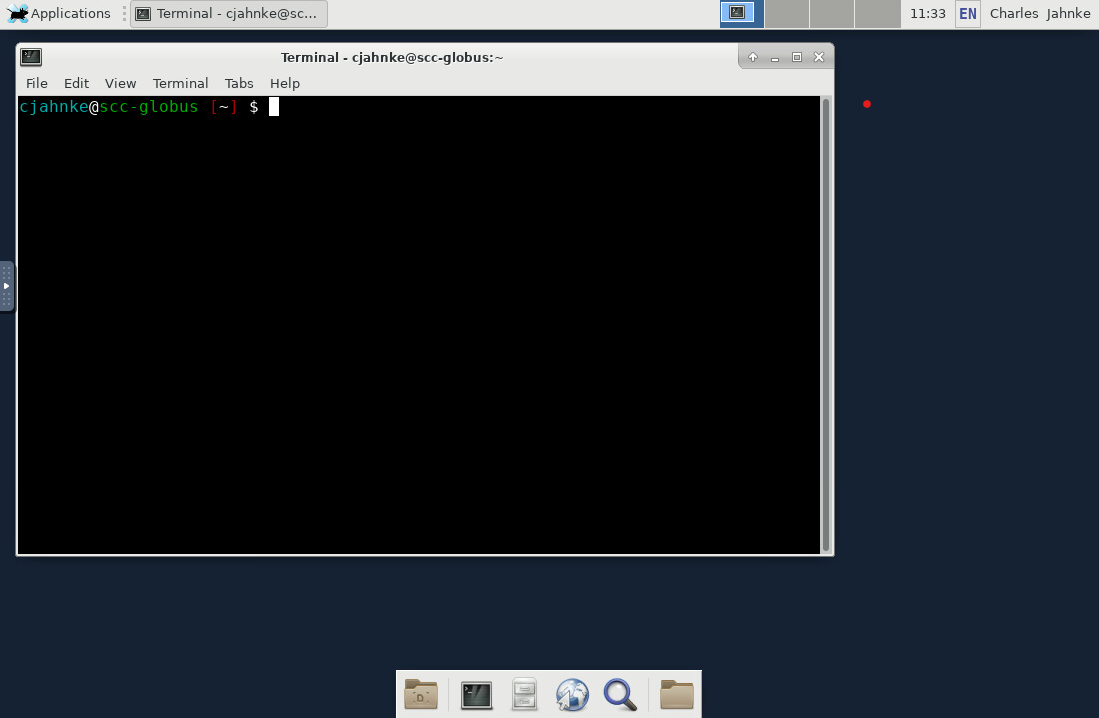Image resolution: width=1099 pixels, height=718 pixels.
Task: Switch to the second workspace
Action: 786,14
